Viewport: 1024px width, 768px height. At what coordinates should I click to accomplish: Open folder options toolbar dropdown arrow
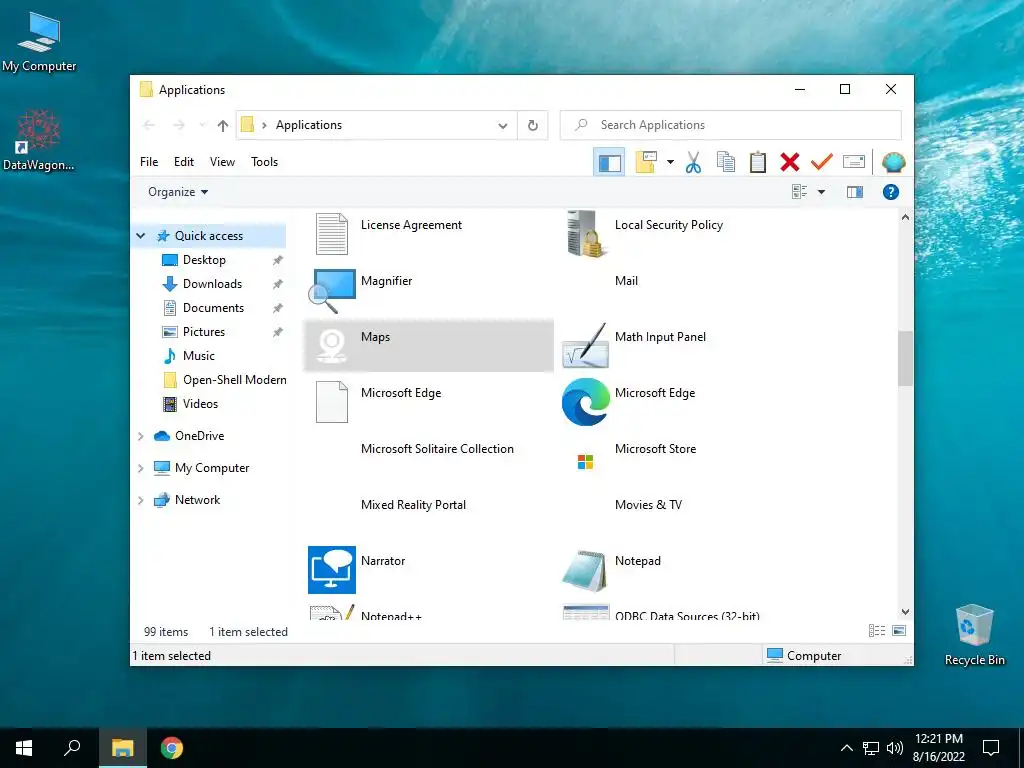pyautogui.click(x=670, y=162)
